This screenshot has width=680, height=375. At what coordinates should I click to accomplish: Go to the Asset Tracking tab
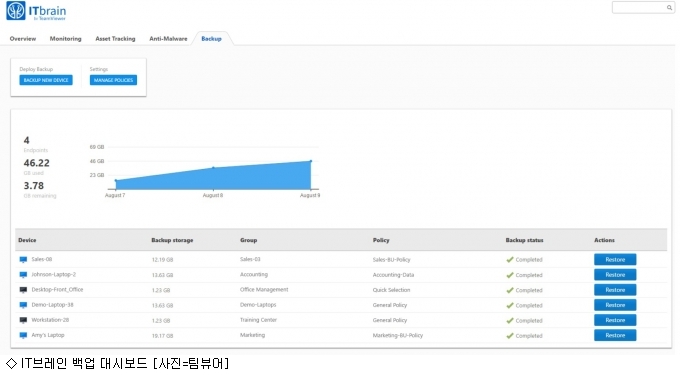[115, 39]
